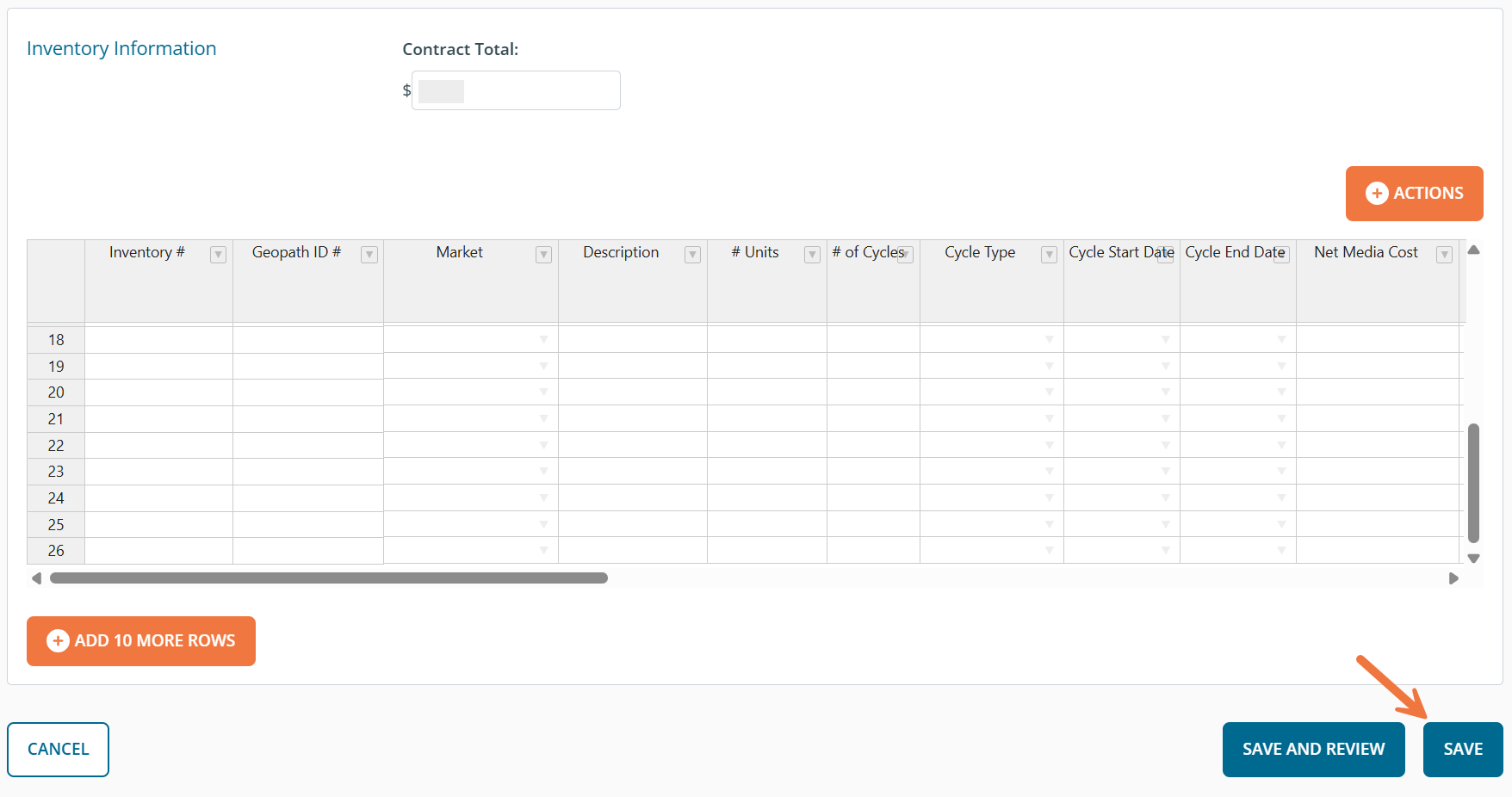Click the Description column filter icon
The image size is (1512, 797).
692,255
